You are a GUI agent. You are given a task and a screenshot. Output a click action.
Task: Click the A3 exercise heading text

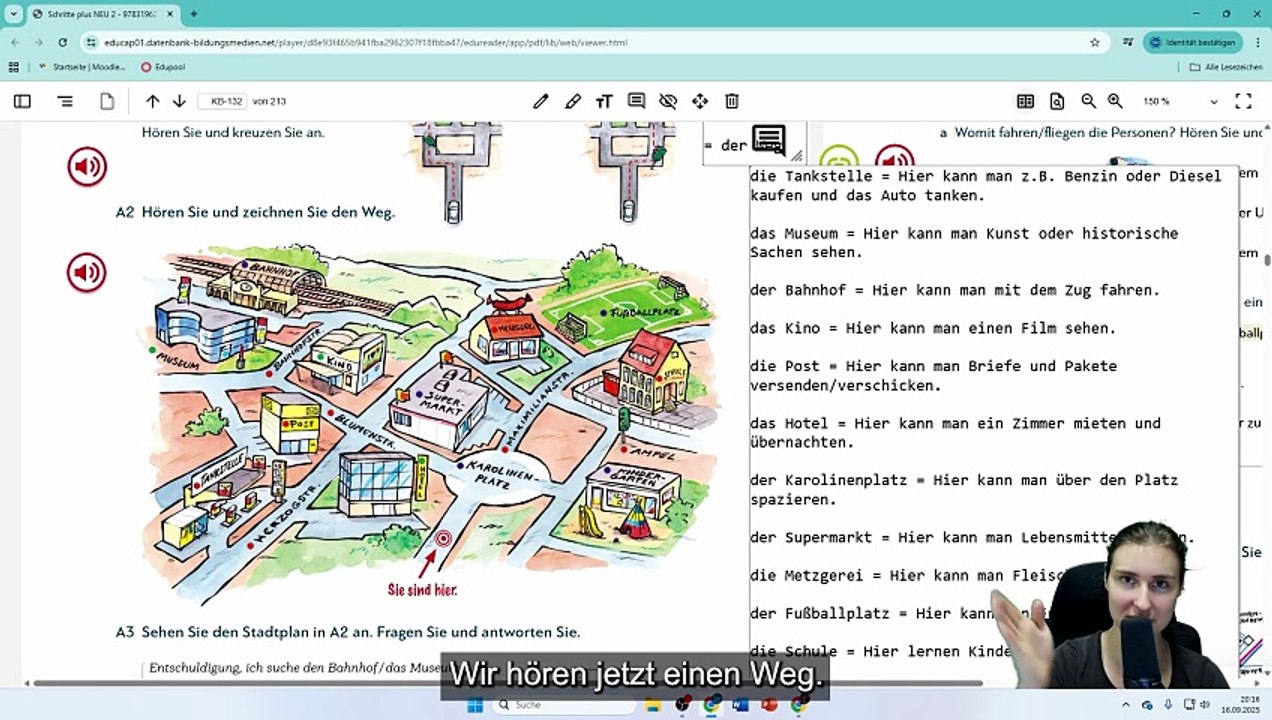point(348,632)
